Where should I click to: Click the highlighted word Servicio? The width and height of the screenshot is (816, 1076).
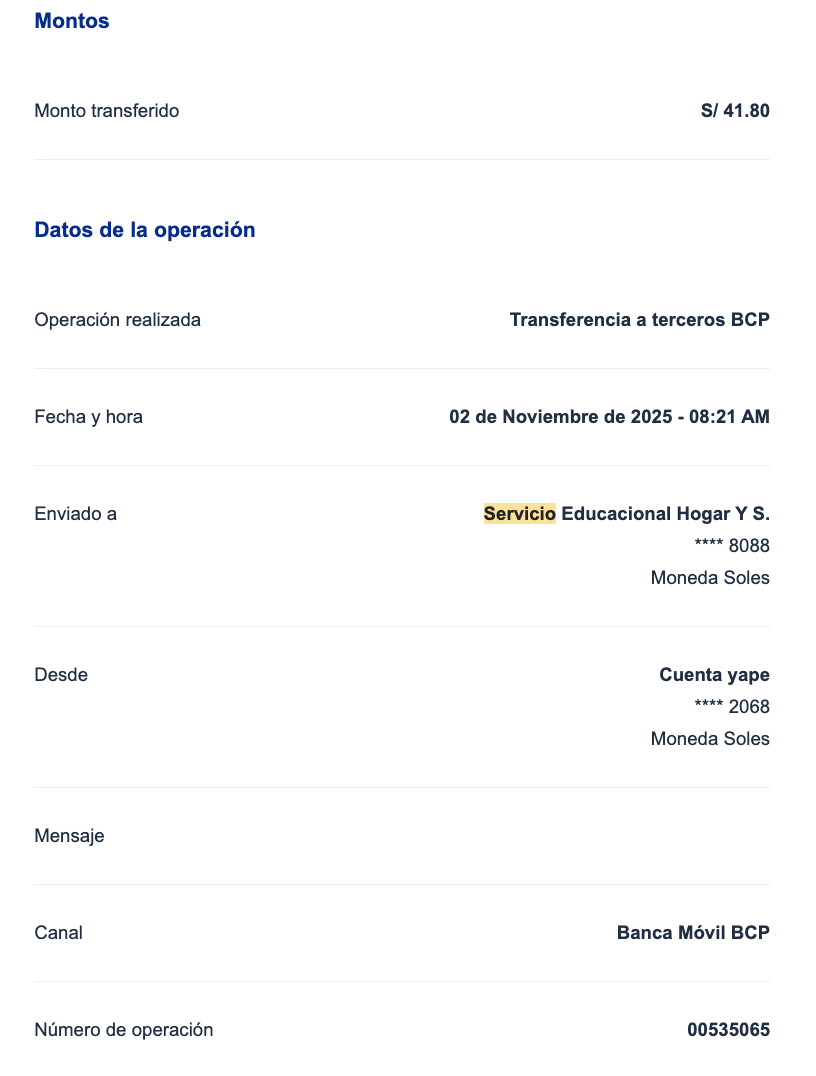[519, 514]
